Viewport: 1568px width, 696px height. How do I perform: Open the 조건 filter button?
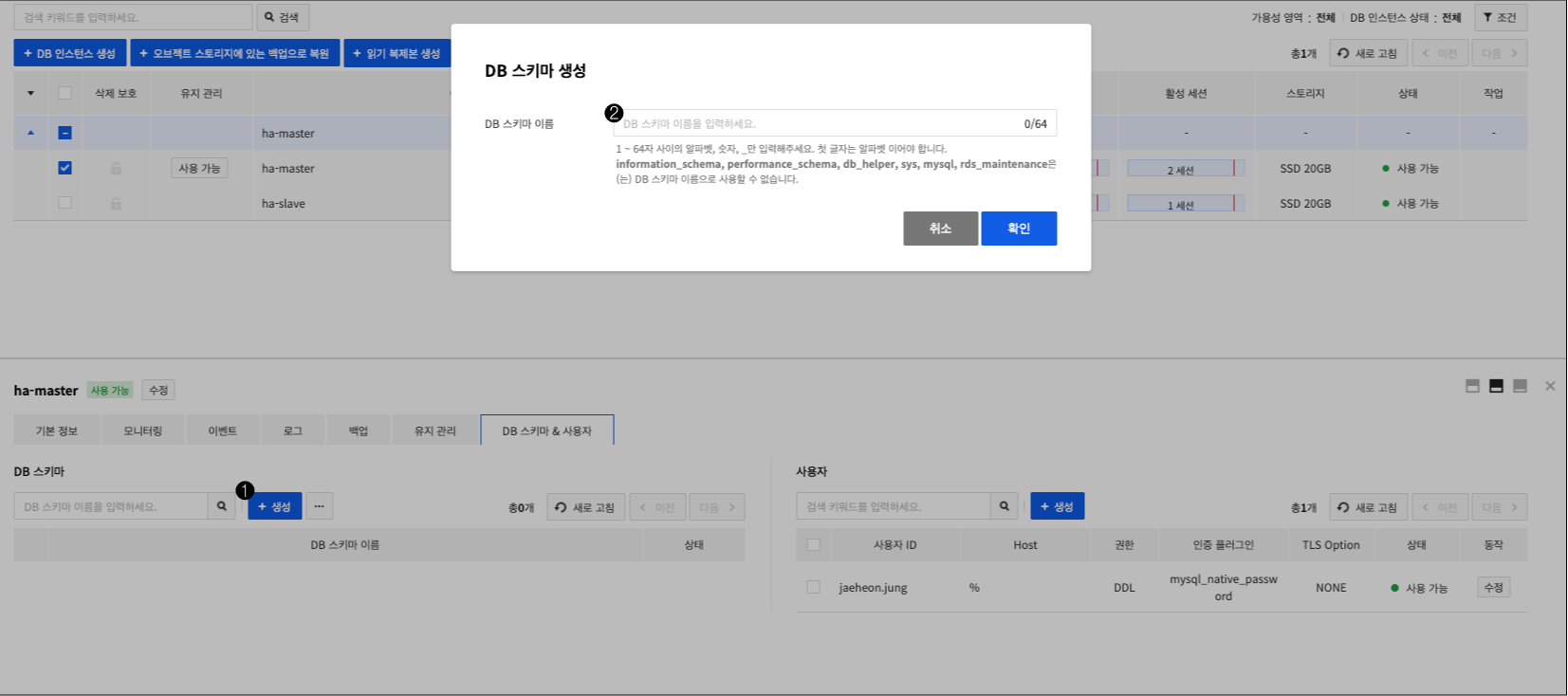[1500, 17]
